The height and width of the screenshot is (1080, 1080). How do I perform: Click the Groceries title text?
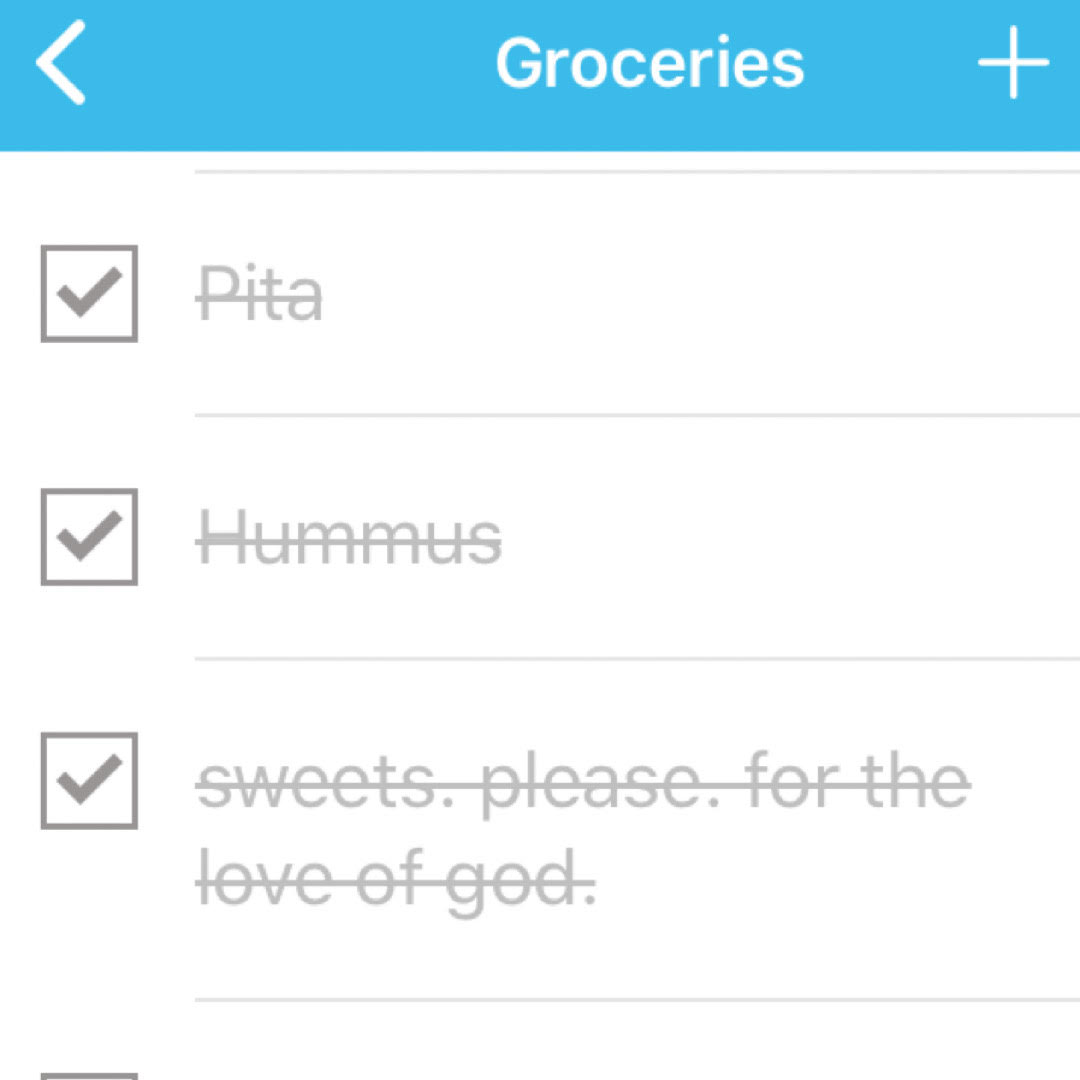650,63
